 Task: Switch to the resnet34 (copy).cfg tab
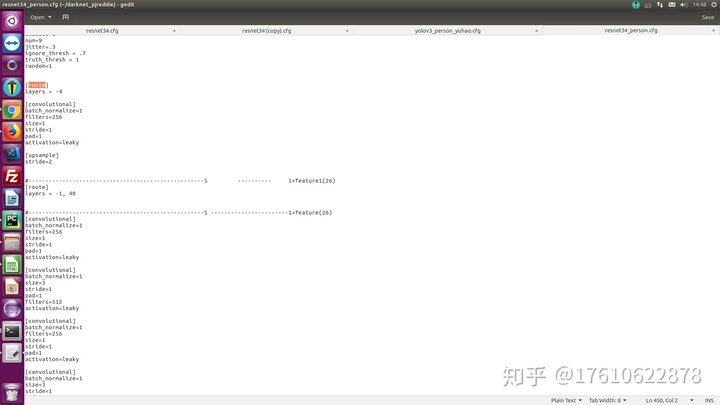pyautogui.click(x=266, y=31)
